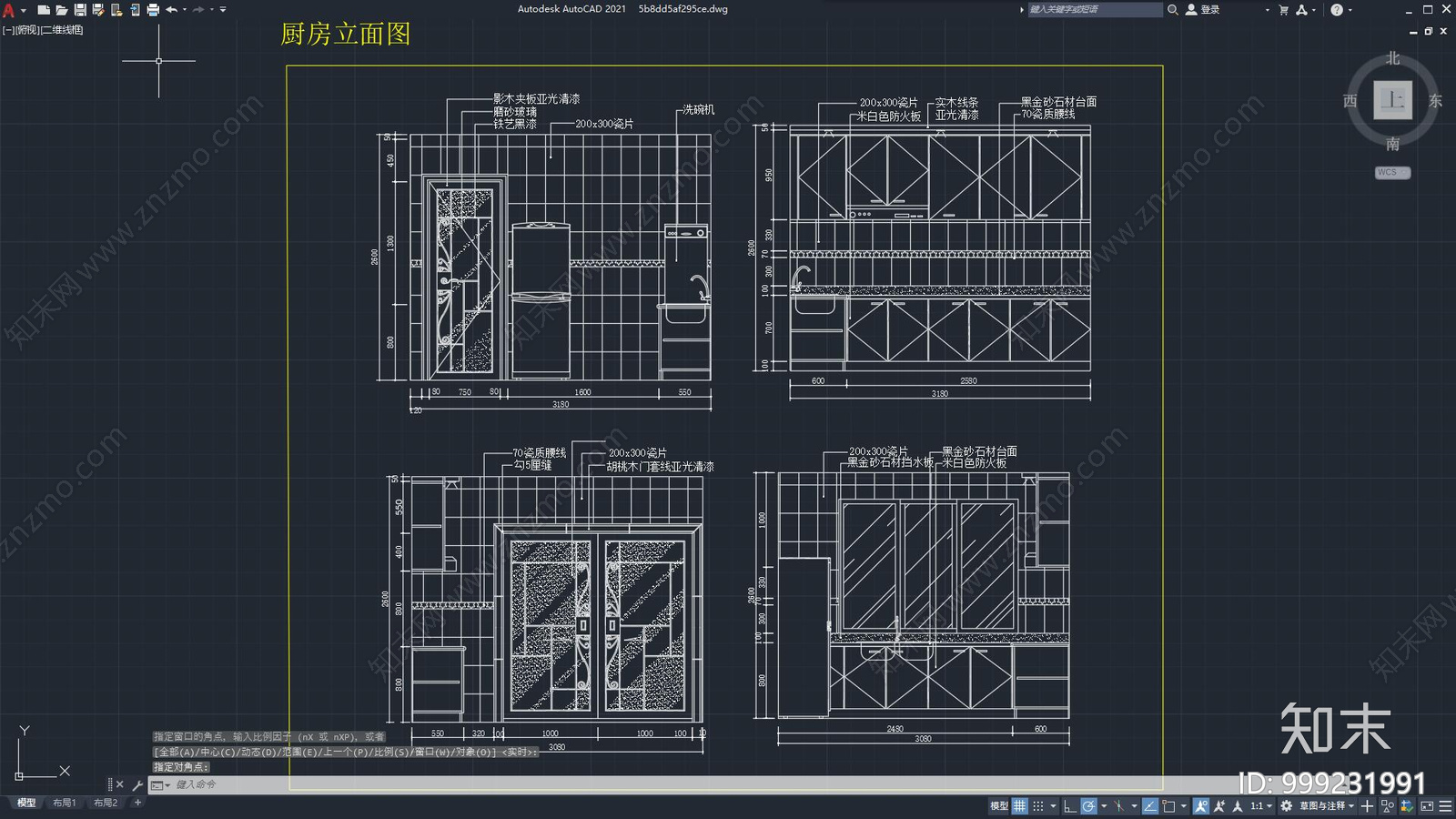This screenshot has width=1456, height=819.
Task: Click the [-] viewport controls label
Action: tap(8, 30)
